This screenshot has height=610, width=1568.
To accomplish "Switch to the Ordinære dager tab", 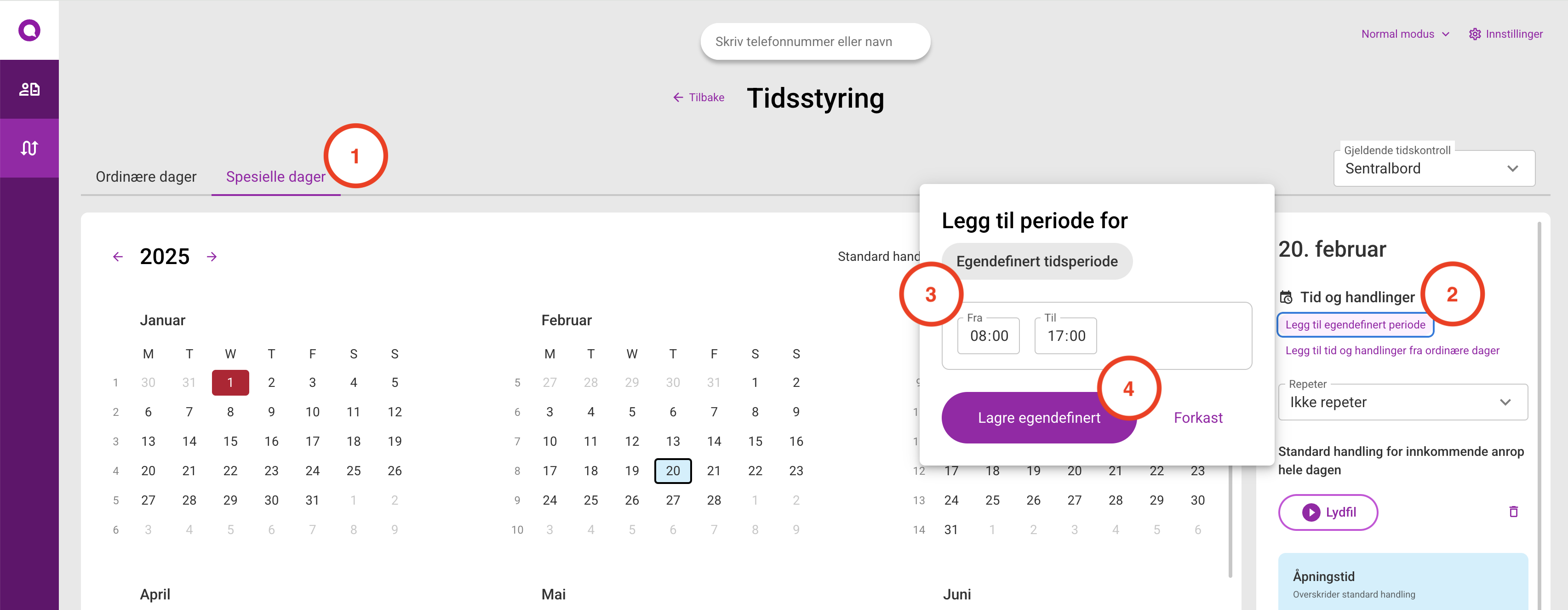I will [145, 177].
